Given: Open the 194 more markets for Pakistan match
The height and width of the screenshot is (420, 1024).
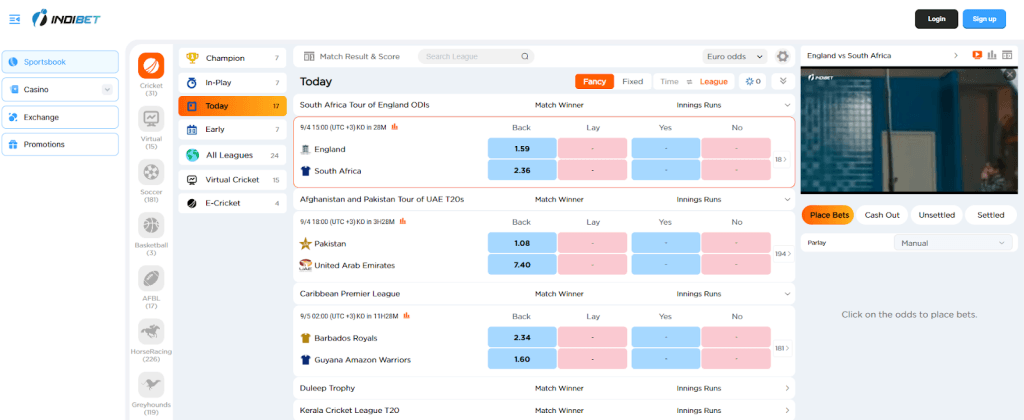Looking at the screenshot, I should point(782,253).
